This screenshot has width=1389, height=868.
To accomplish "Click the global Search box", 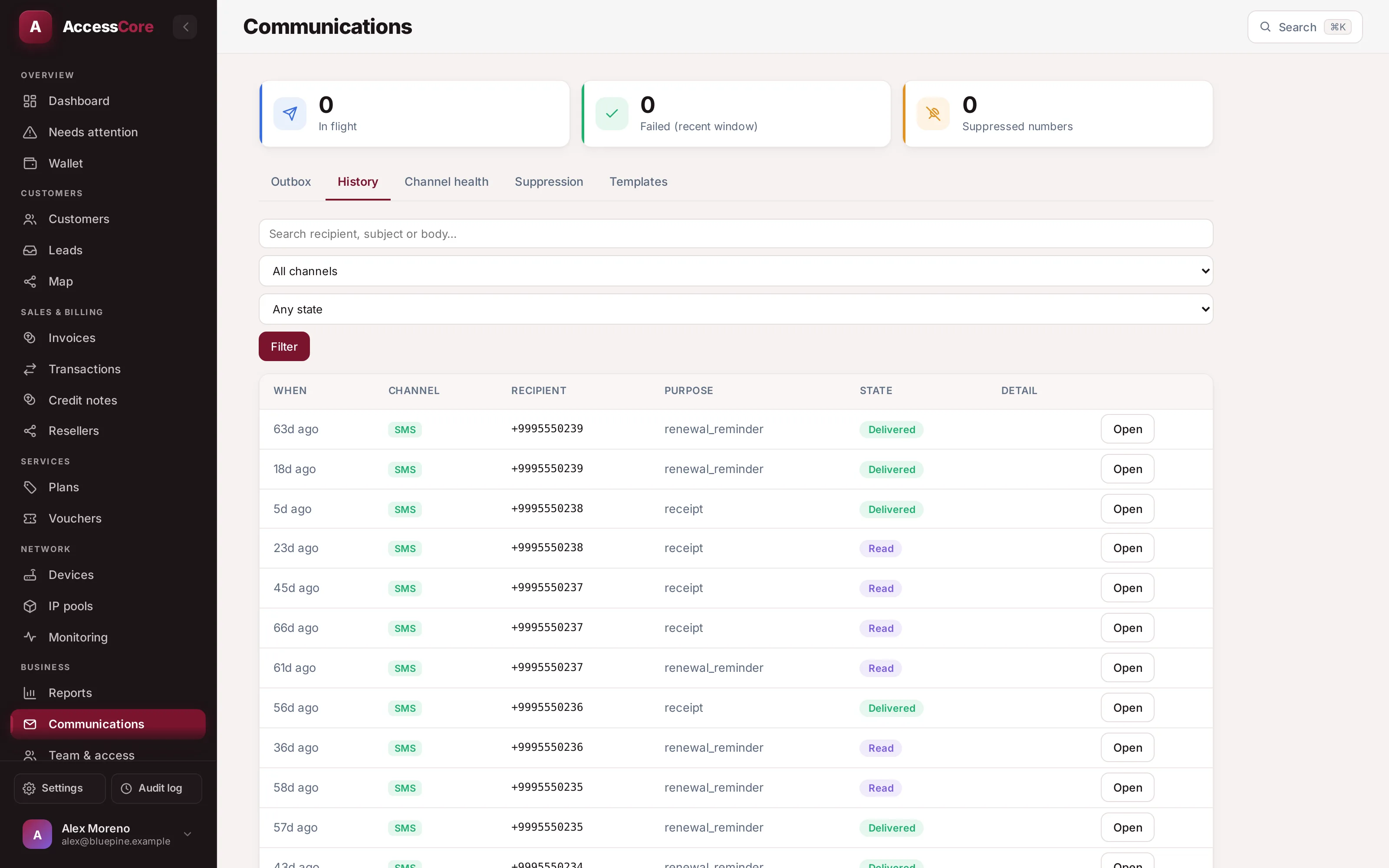I will (1305, 27).
